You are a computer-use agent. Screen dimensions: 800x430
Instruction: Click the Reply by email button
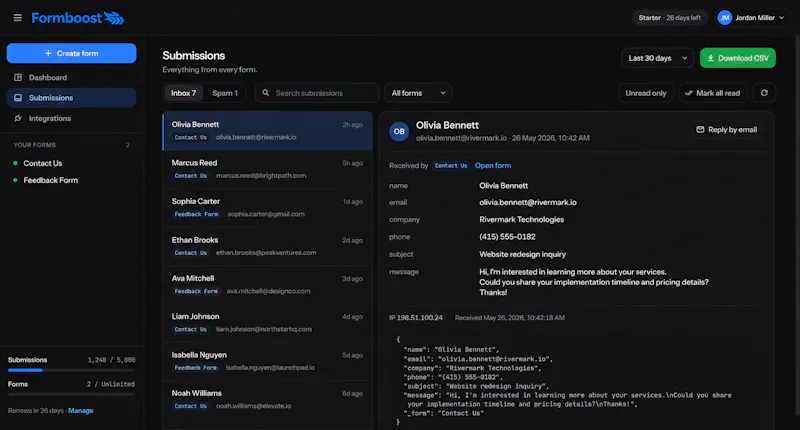pyautogui.click(x=727, y=130)
